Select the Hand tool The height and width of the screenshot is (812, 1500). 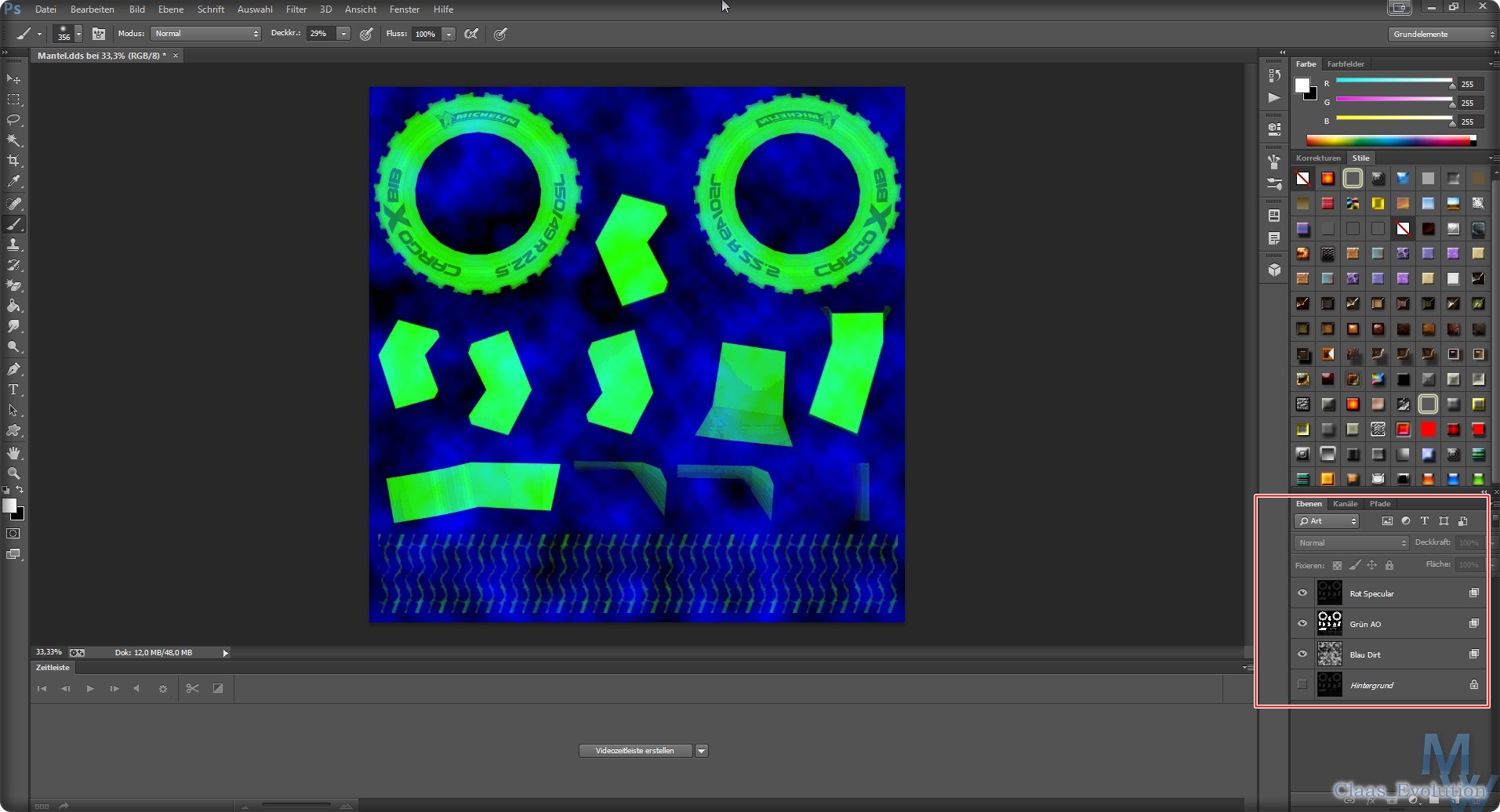13,453
